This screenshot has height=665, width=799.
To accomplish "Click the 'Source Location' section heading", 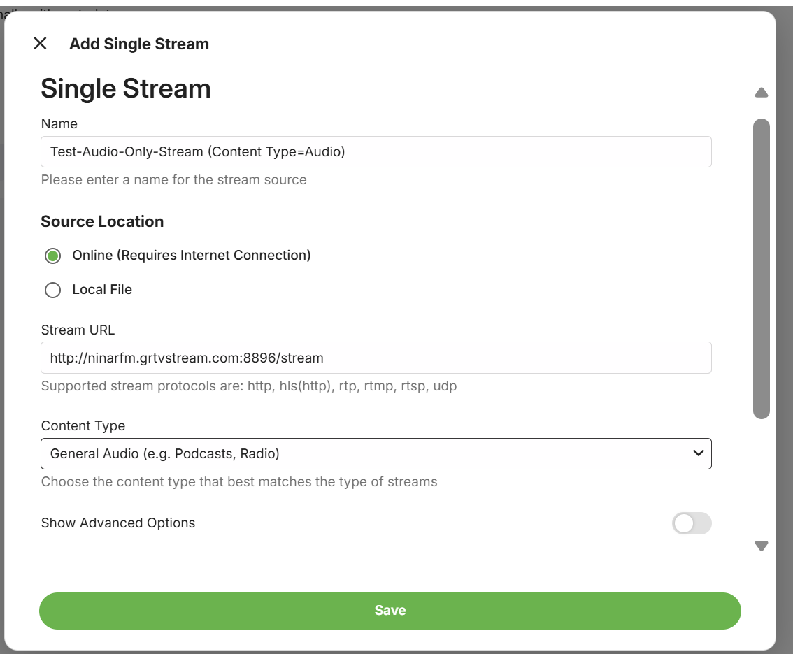I will (102, 222).
